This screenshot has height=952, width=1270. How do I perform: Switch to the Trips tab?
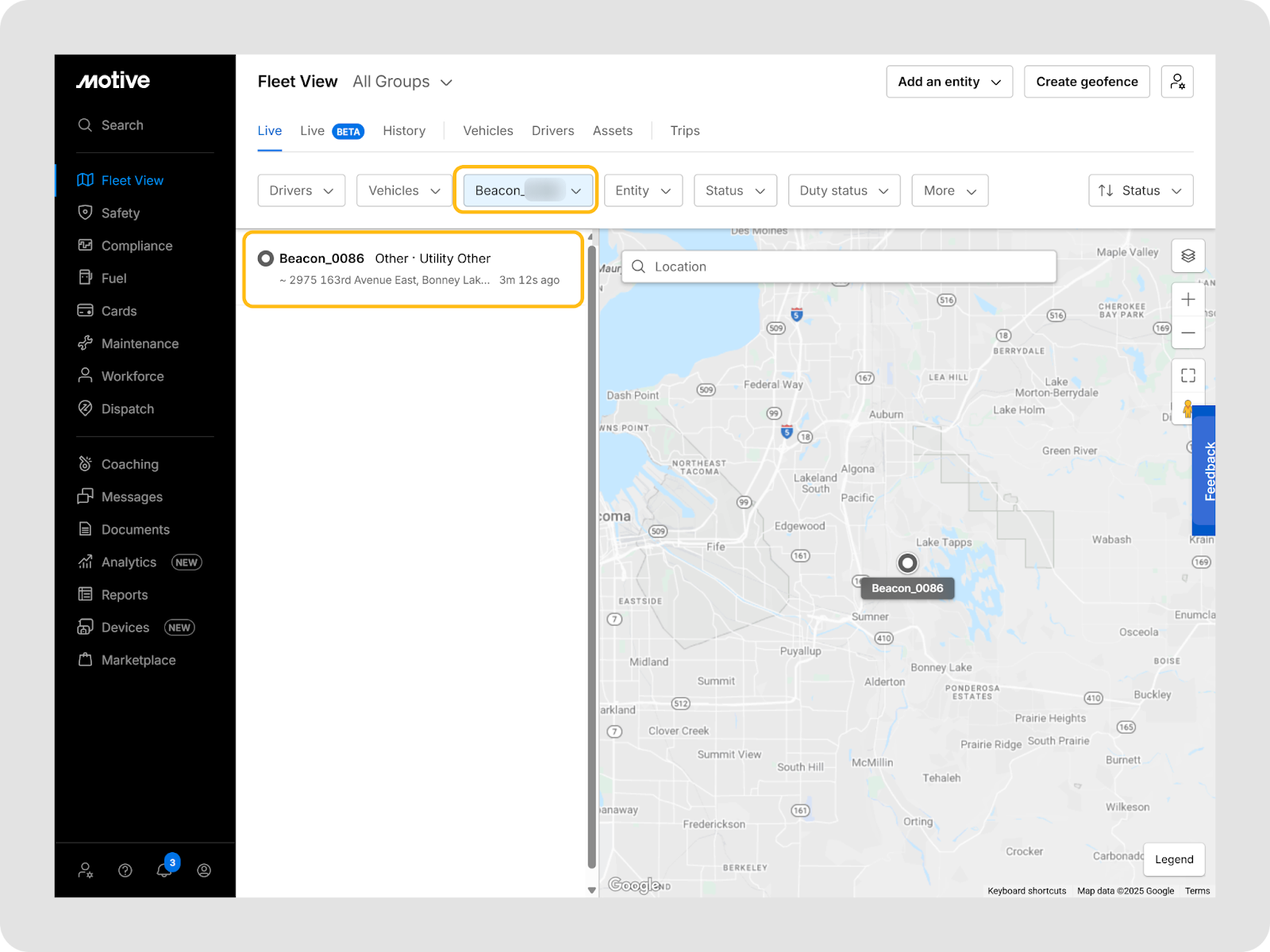(684, 131)
